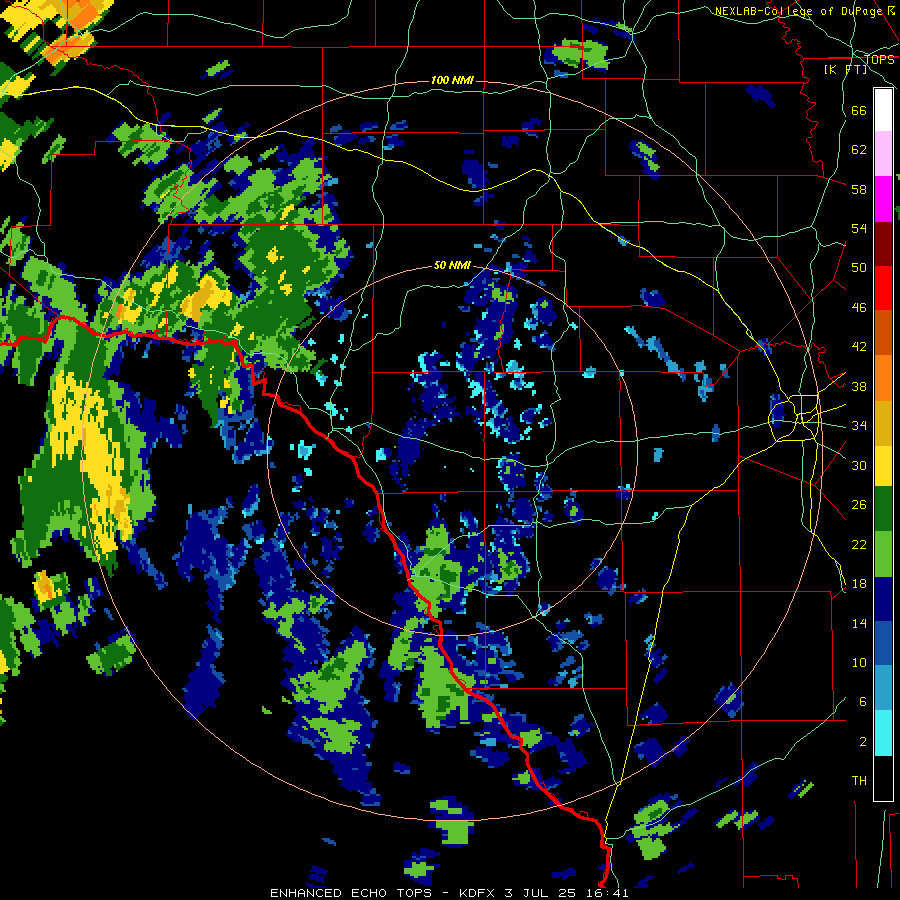Image resolution: width=900 pixels, height=900 pixels.
Task: Click the '6' legend value
Action: point(863,702)
